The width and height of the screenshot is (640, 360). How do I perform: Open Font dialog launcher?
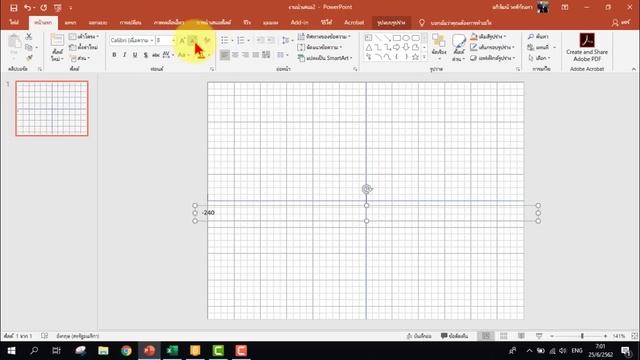pos(212,69)
